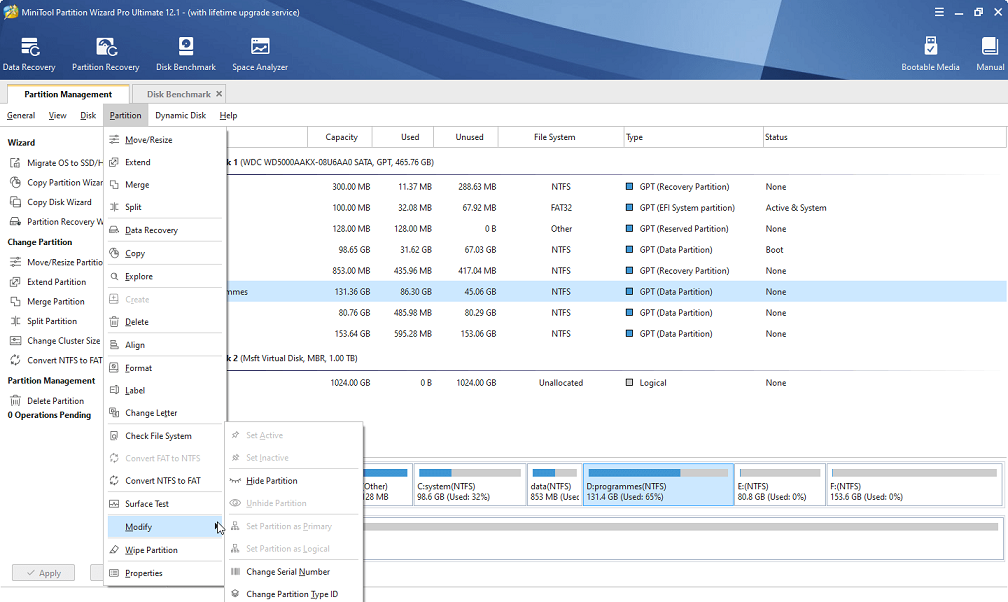Expand the Modify submenu arrow

click(217, 527)
